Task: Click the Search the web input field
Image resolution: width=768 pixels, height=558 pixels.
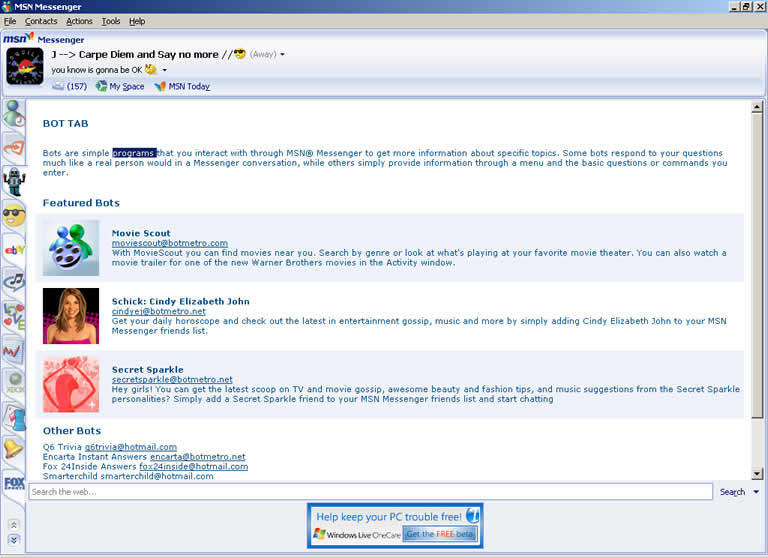Action: point(371,492)
